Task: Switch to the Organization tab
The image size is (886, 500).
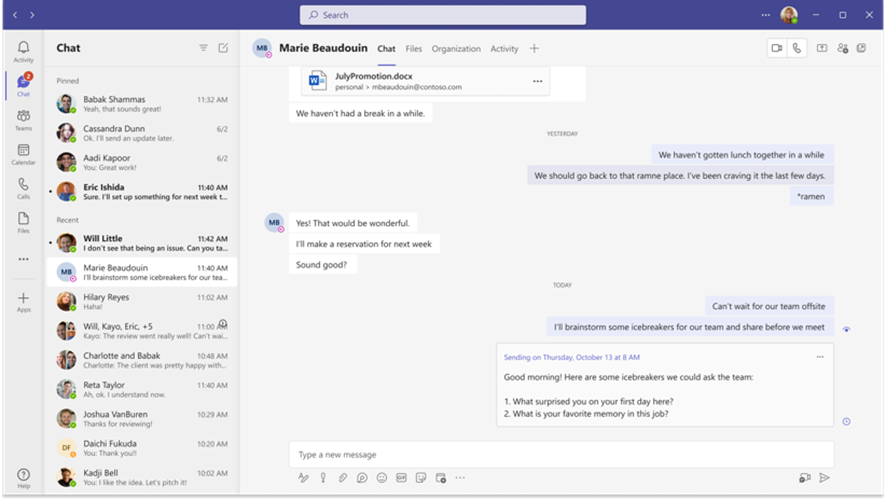Action: coord(456,49)
